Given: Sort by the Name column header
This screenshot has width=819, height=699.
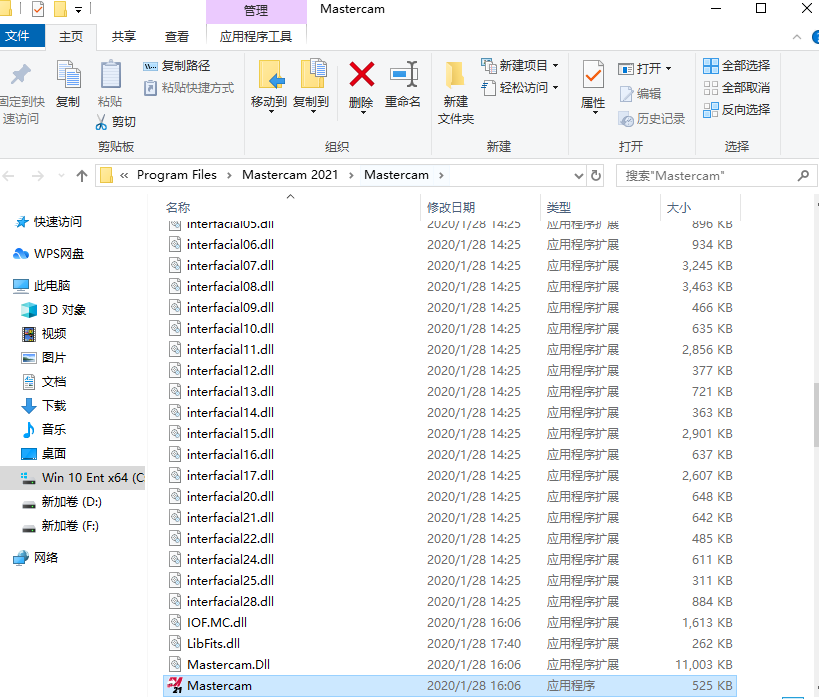Looking at the screenshot, I should pos(291,207).
